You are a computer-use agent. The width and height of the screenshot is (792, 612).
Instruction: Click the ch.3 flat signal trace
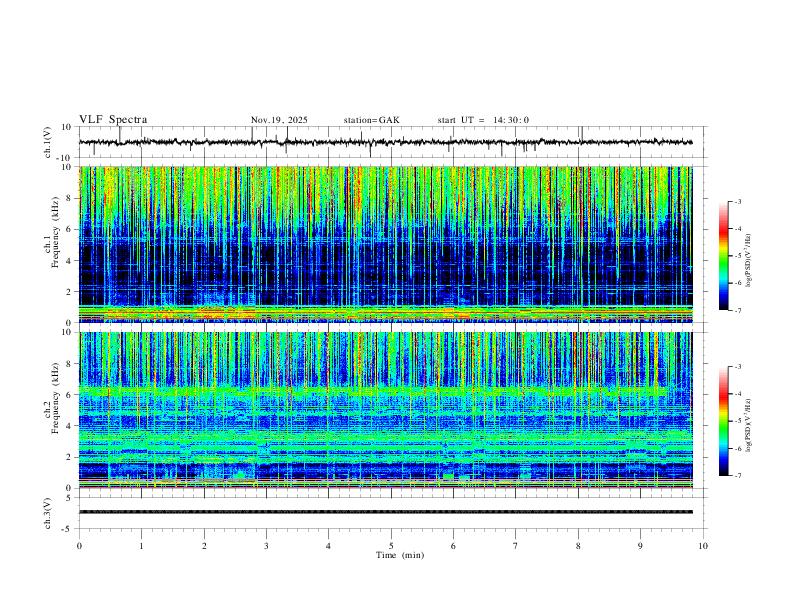(385, 512)
